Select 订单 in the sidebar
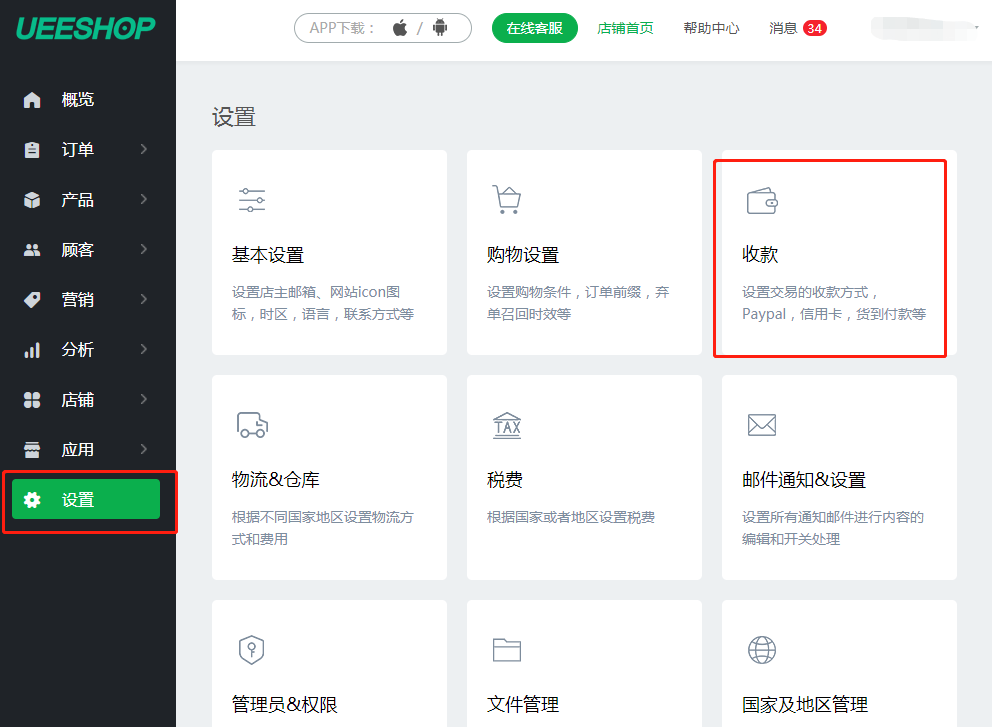This screenshot has height=727, width=992. coord(86,149)
